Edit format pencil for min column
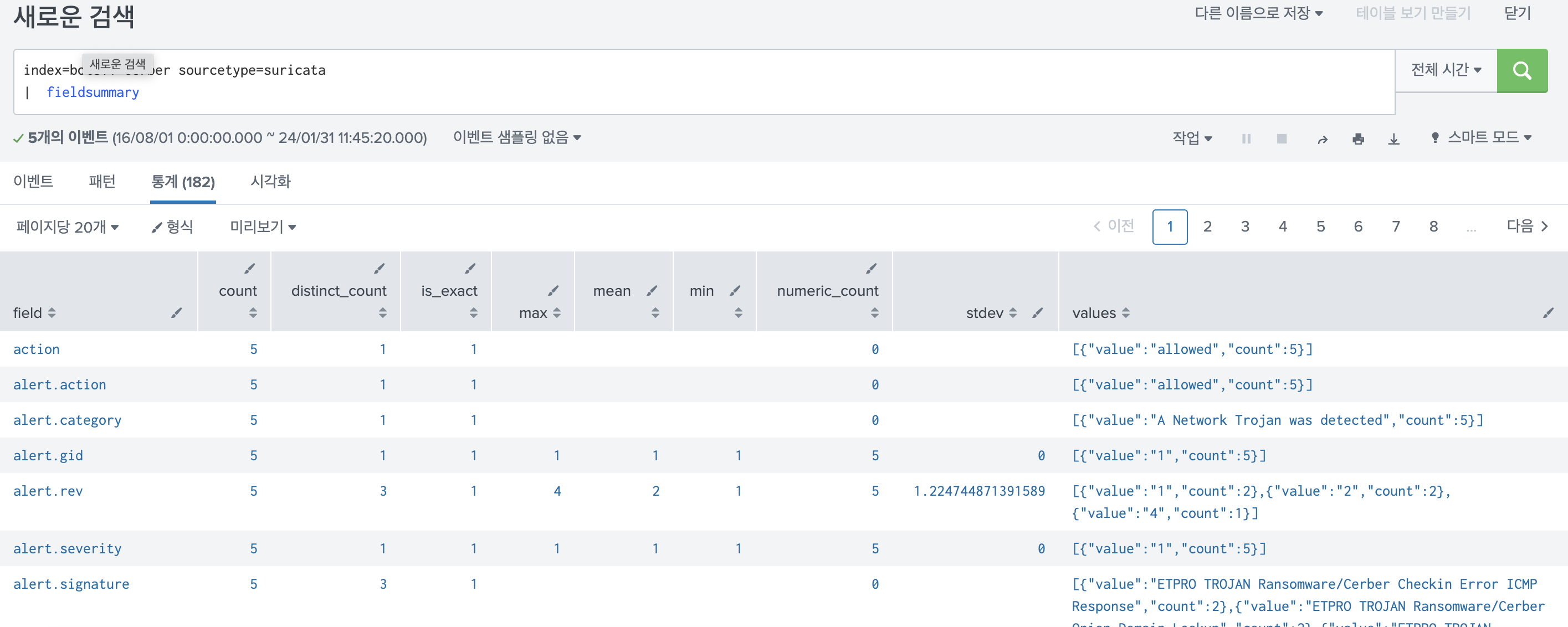Image resolution: width=1568 pixels, height=627 pixels. [735, 290]
